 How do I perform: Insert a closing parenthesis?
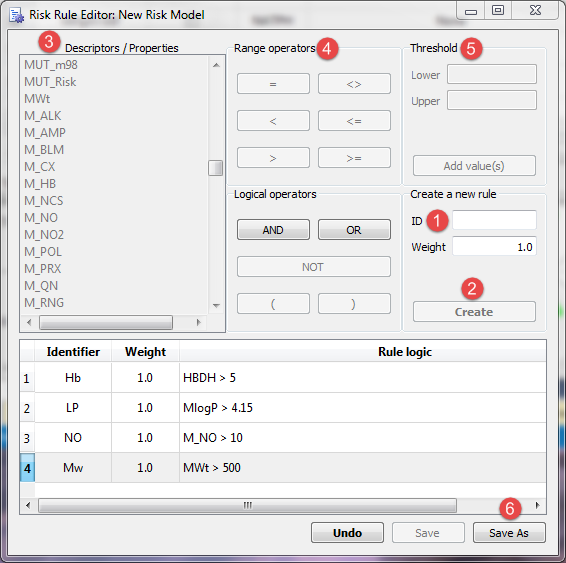pyautogui.click(x=354, y=304)
